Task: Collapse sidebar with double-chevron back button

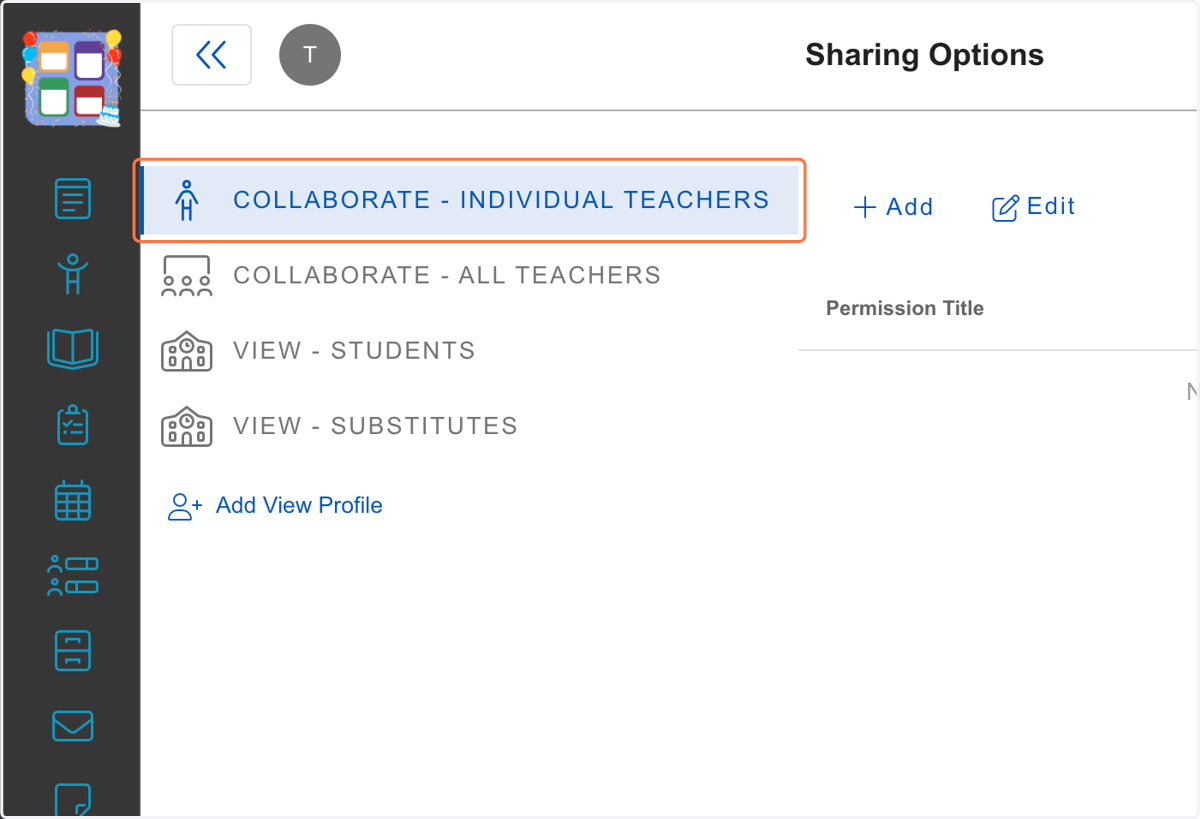Action: [212, 54]
